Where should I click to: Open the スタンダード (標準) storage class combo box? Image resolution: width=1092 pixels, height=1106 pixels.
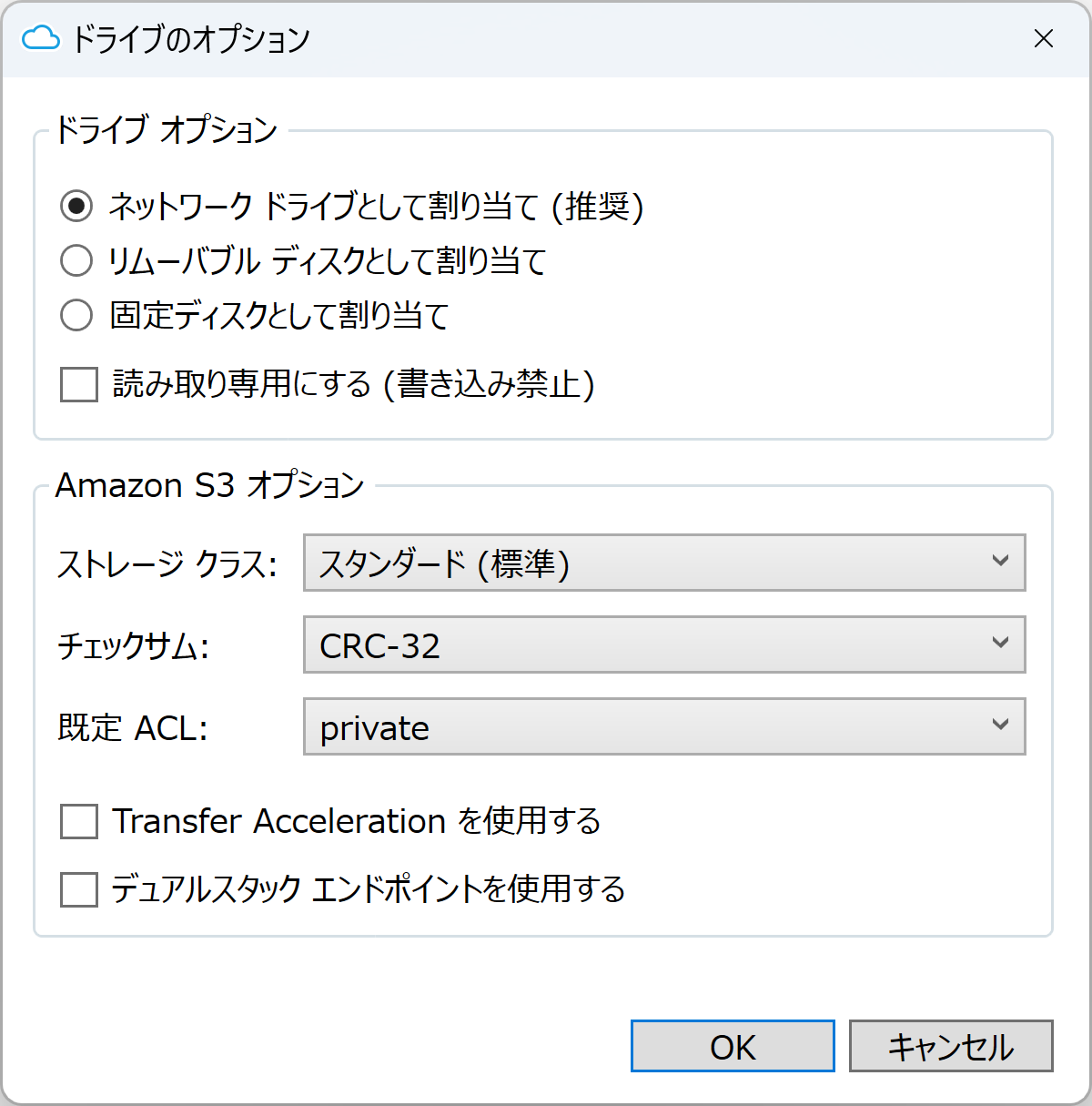(664, 563)
